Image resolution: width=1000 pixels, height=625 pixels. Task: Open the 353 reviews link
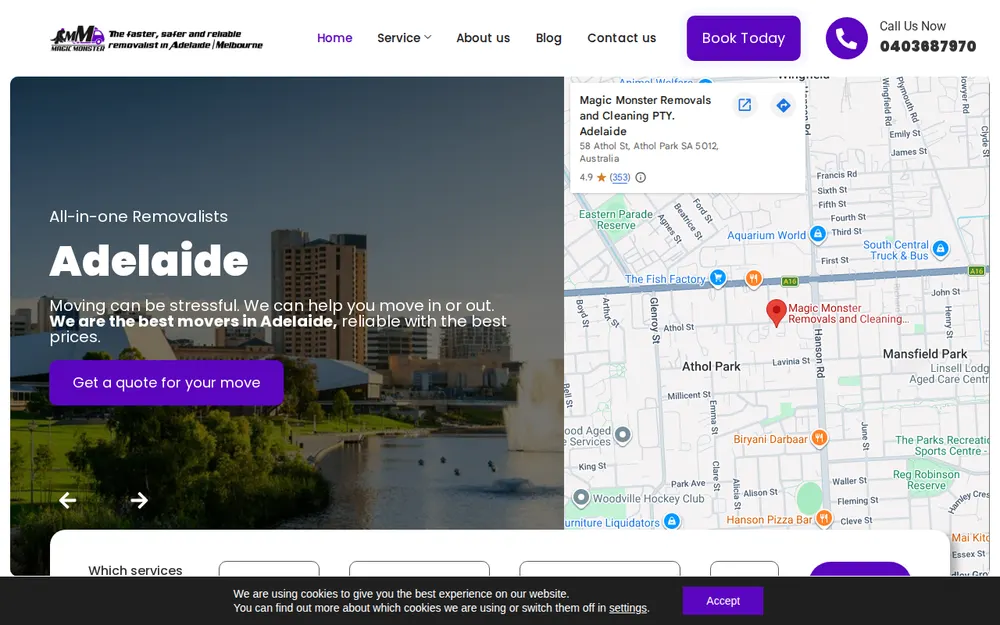620,177
